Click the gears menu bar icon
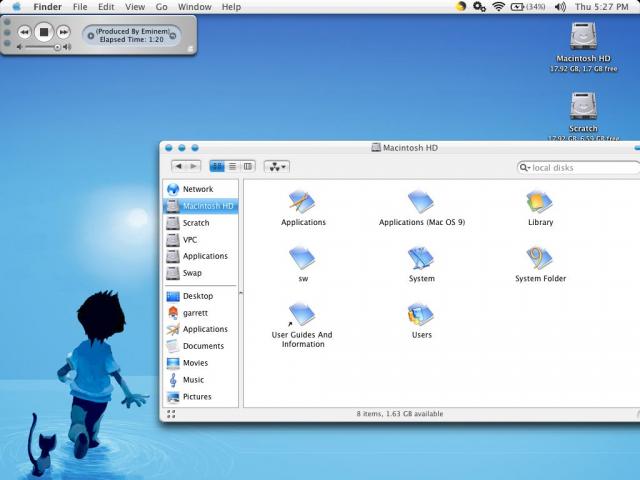640x480 pixels. click(x=479, y=7)
